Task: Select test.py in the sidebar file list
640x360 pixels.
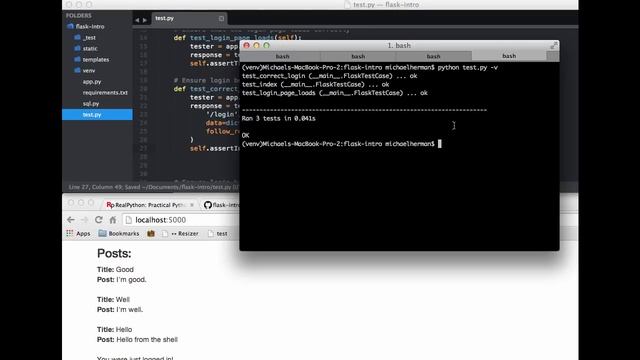Action: (x=97, y=115)
